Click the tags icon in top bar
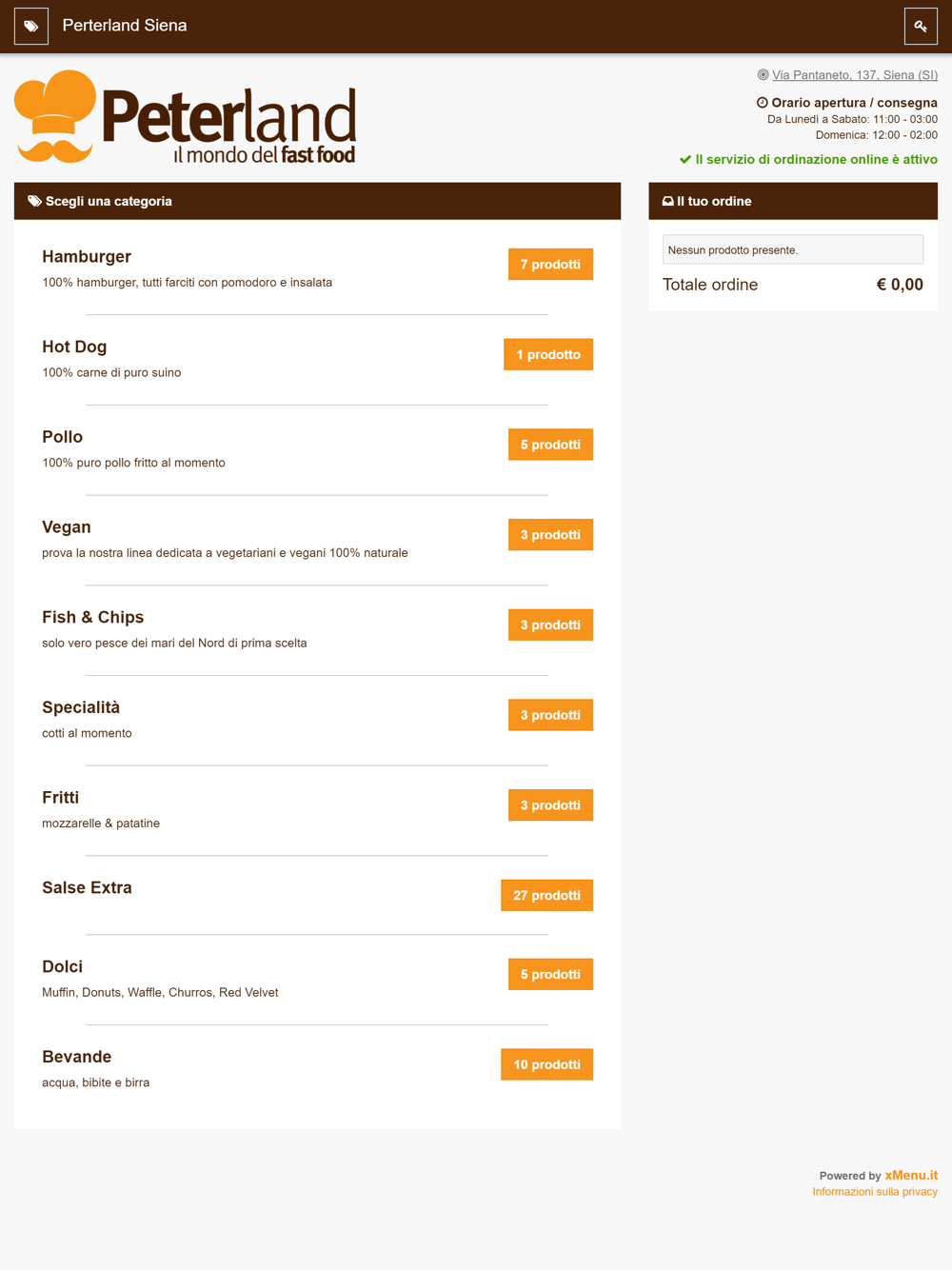The image size is (952, 1270). pyautogui.click(x=31, y=27)
